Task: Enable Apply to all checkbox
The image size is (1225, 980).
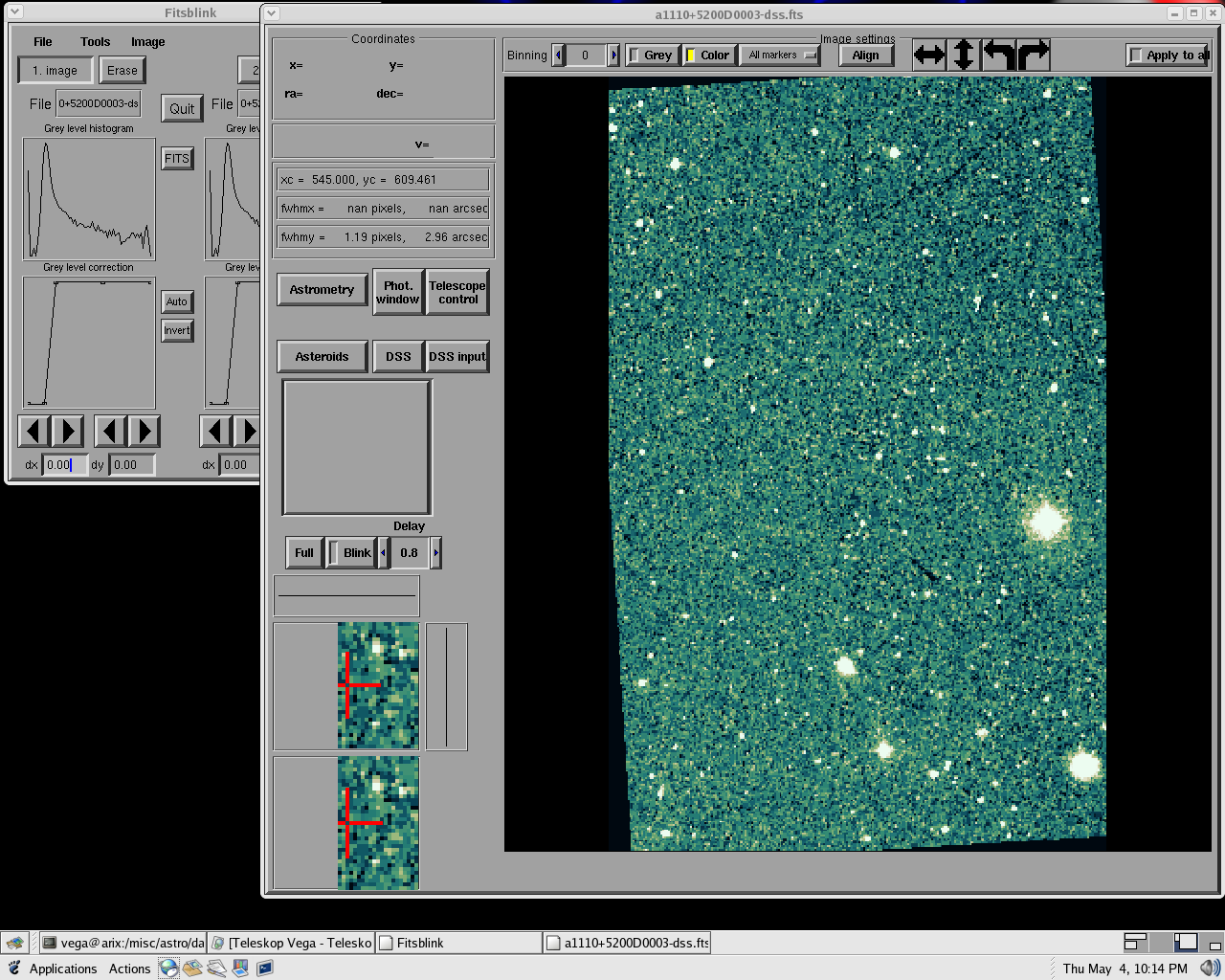Action: click(1168, 56)
